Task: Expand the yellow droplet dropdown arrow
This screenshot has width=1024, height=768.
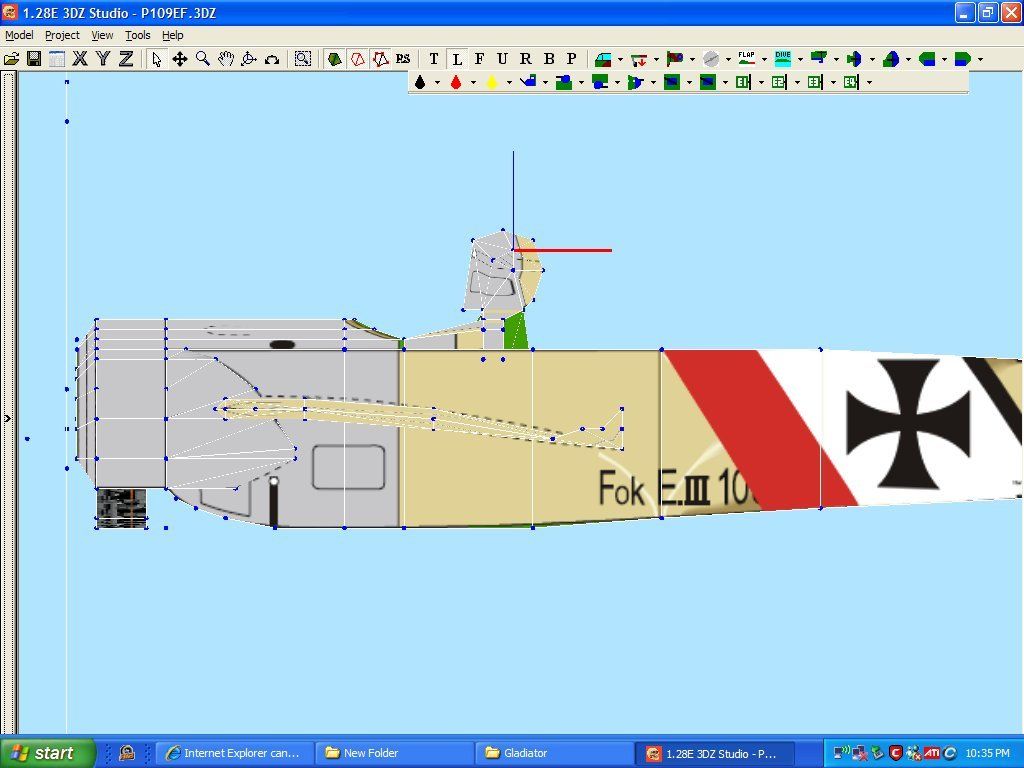Action: pyautogui.click(x=509, y=82)
